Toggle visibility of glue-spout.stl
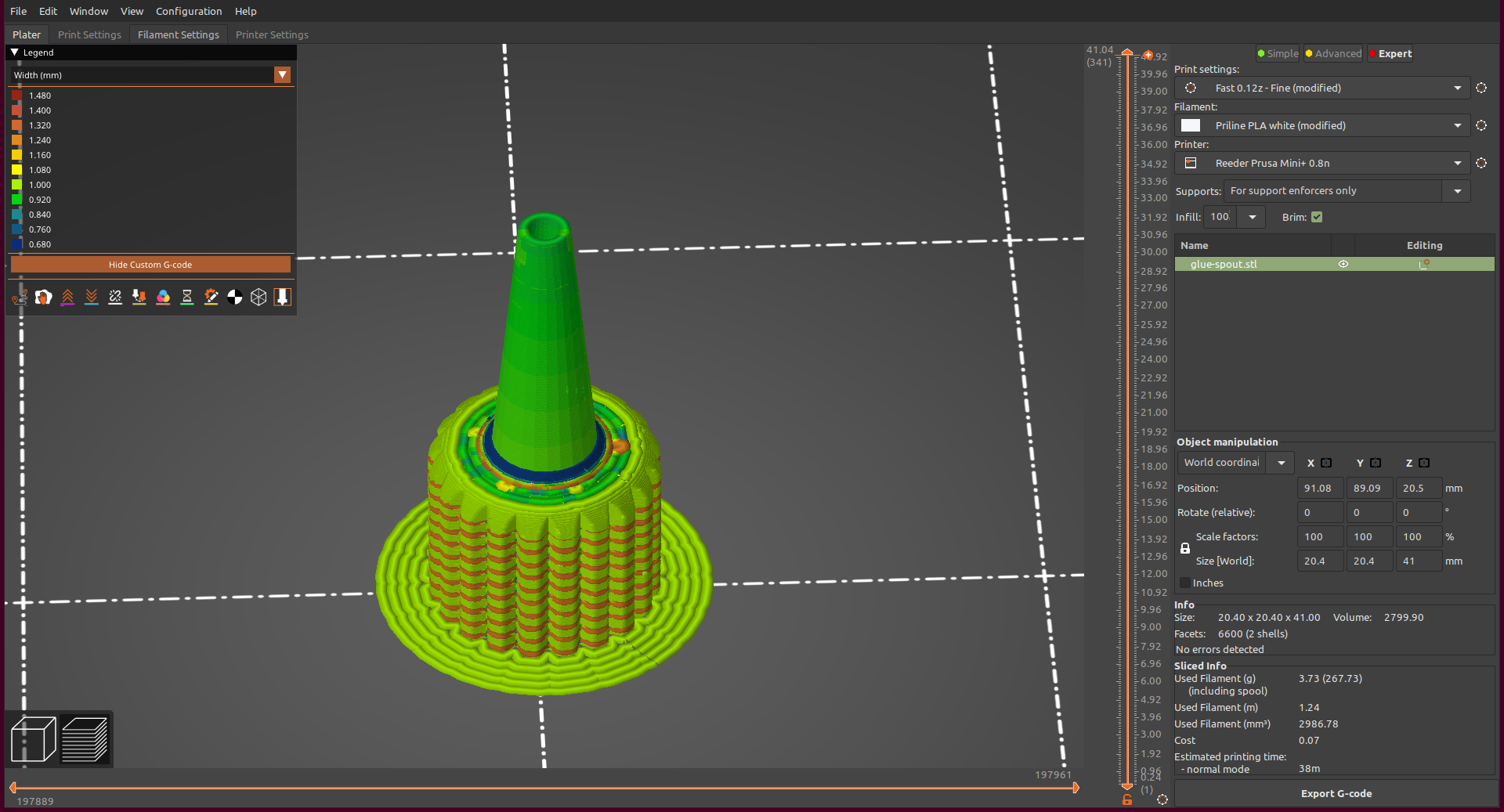This screenshot has width=1504, height=812. tap(1343, 264)
